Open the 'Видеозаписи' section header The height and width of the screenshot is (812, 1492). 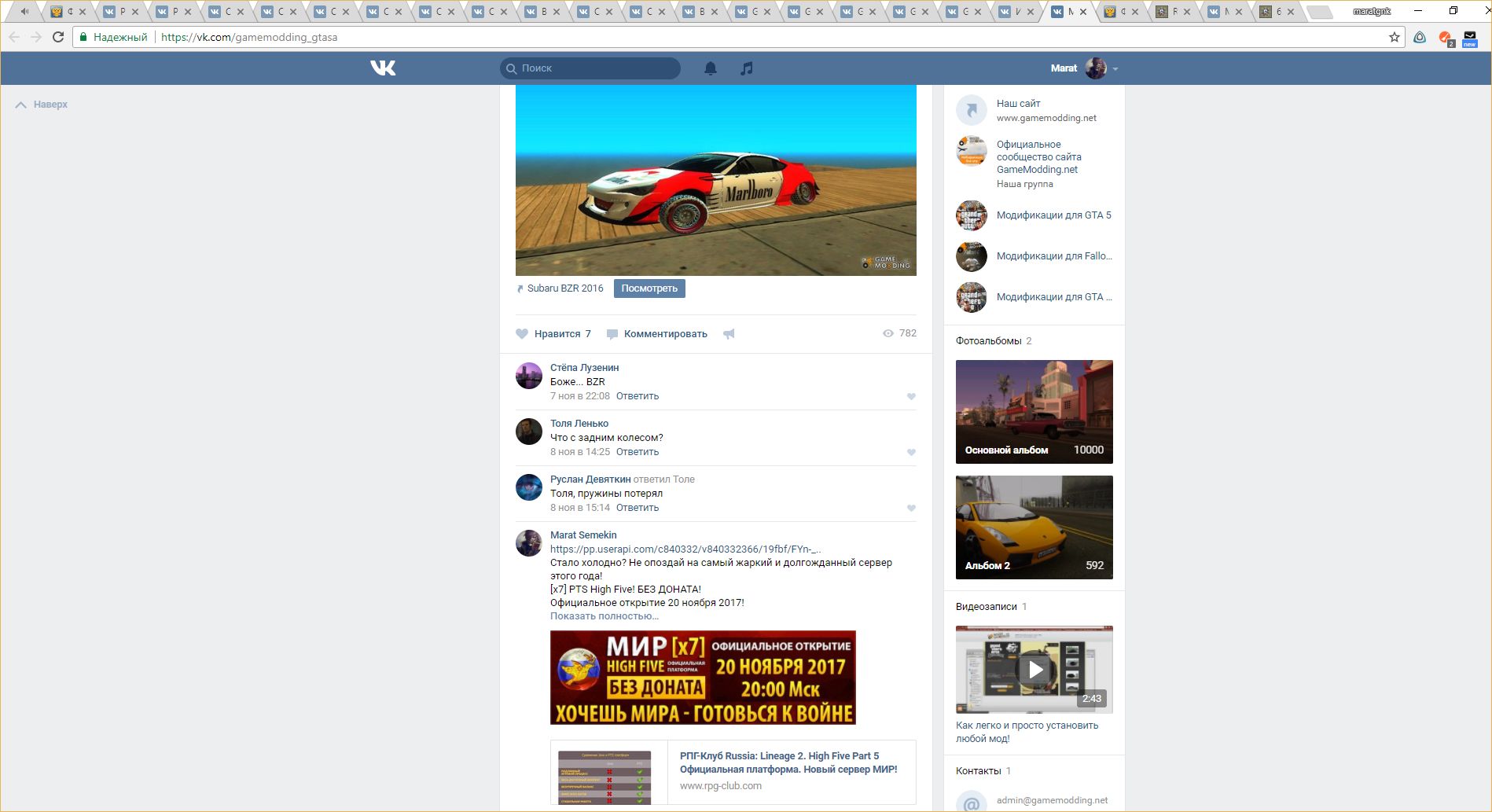click(986, 607)
